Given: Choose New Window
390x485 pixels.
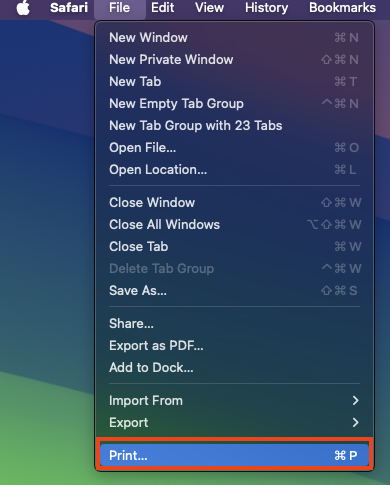Looking at the screenshot, I should (234, 38).
